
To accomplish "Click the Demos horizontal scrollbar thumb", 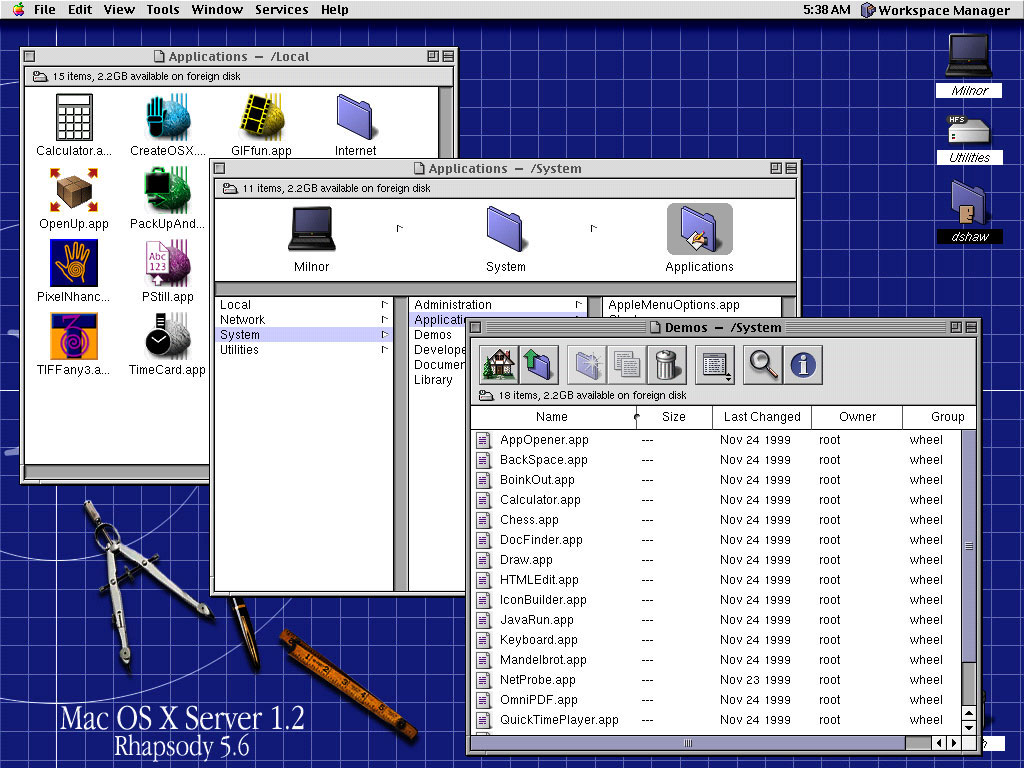I will [688, 743].
